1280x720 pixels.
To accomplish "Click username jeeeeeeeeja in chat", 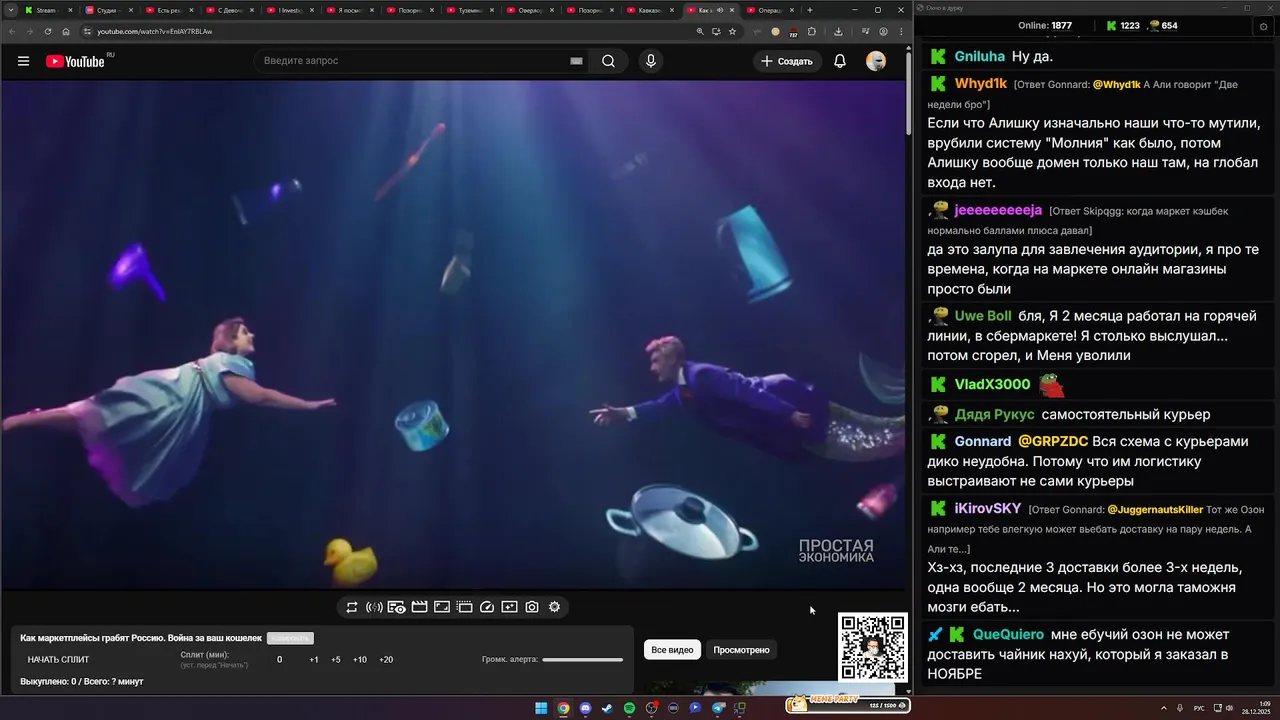I will click(x=998, y=211).
